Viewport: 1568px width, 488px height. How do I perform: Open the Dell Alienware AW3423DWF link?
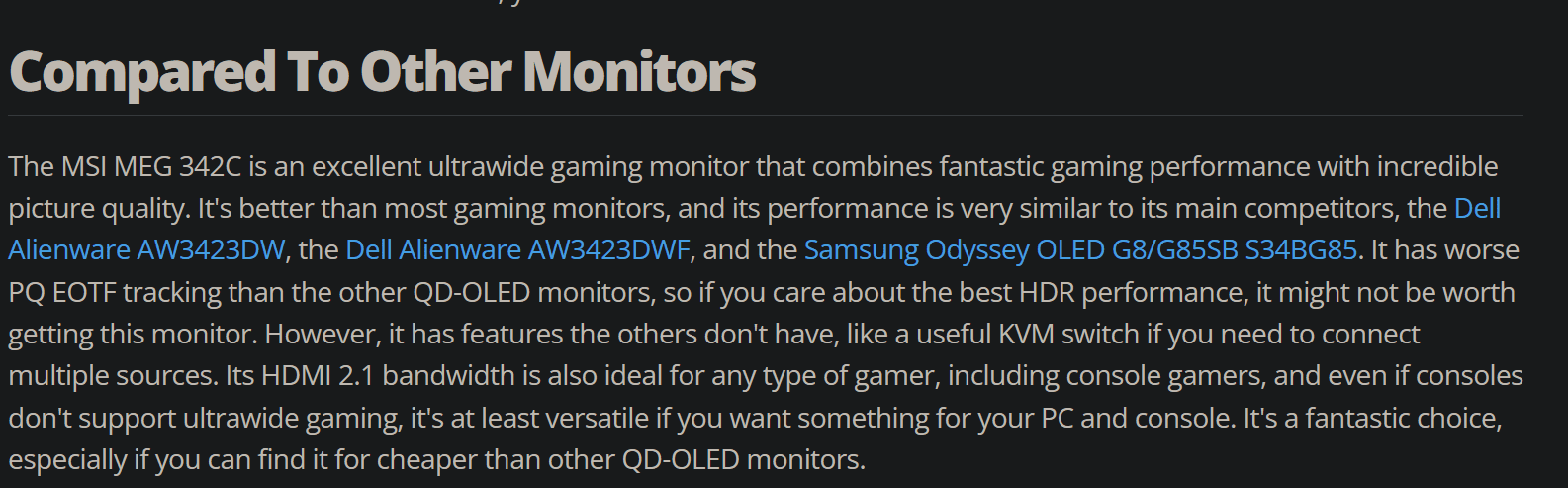(x=517, y=249)
